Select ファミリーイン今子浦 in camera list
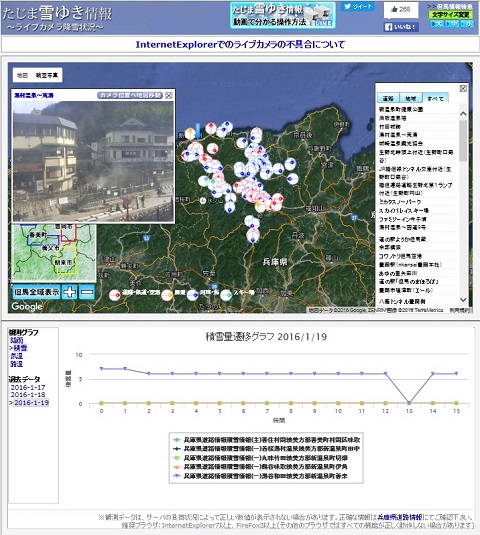The height and width of the screenshot is (535, 480). tap(403, 219)
